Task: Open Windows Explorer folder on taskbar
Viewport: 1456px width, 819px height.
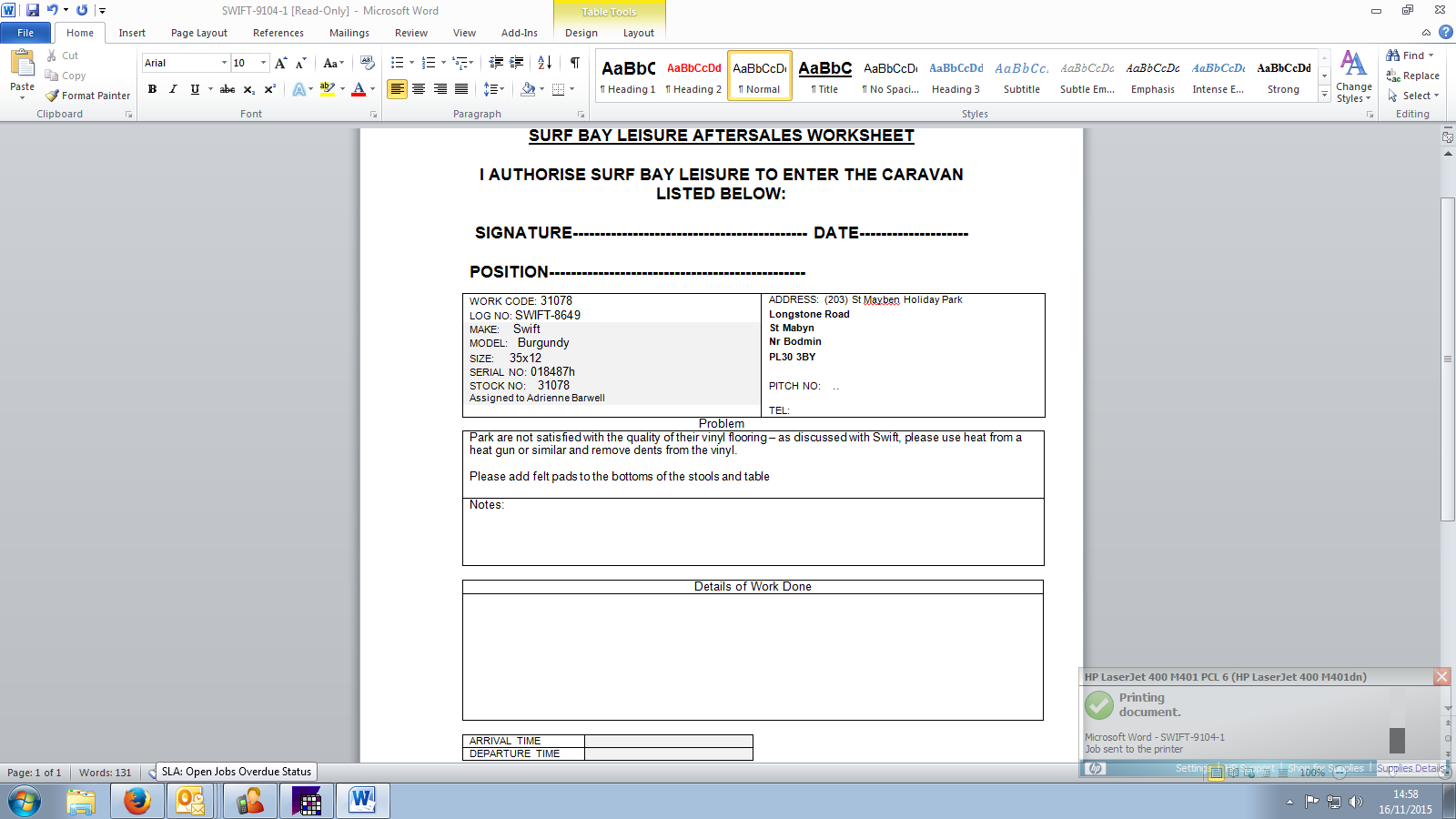Action: [81, 801]
